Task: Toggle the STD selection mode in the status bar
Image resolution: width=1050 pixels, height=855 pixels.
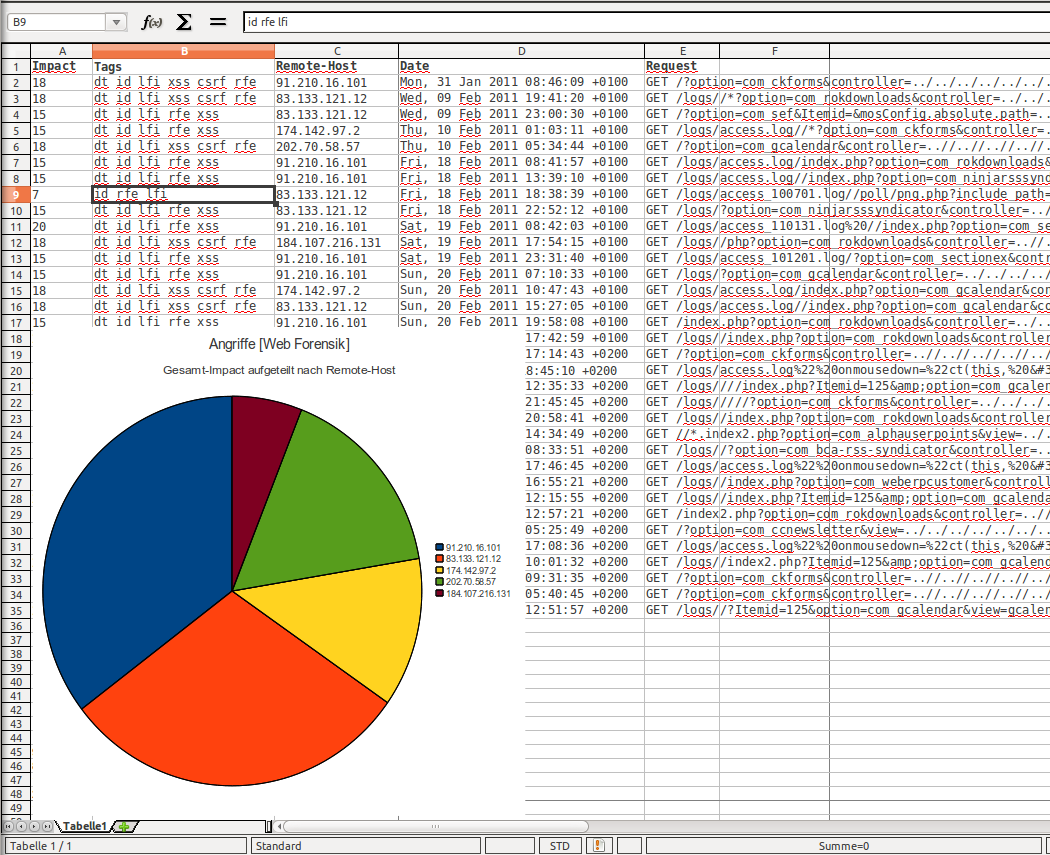Action: pos(560,845)
